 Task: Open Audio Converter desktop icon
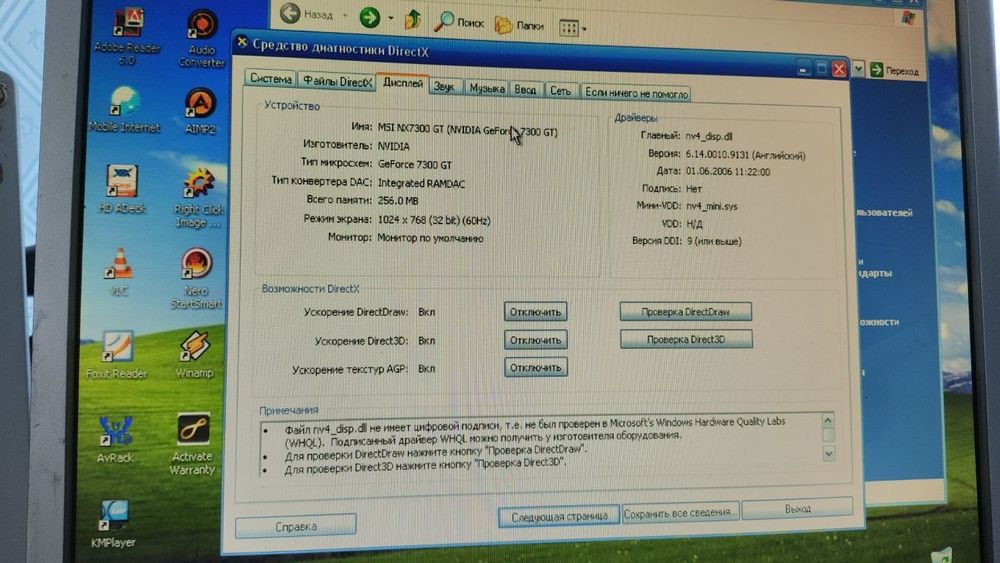[x=202, y=38]
